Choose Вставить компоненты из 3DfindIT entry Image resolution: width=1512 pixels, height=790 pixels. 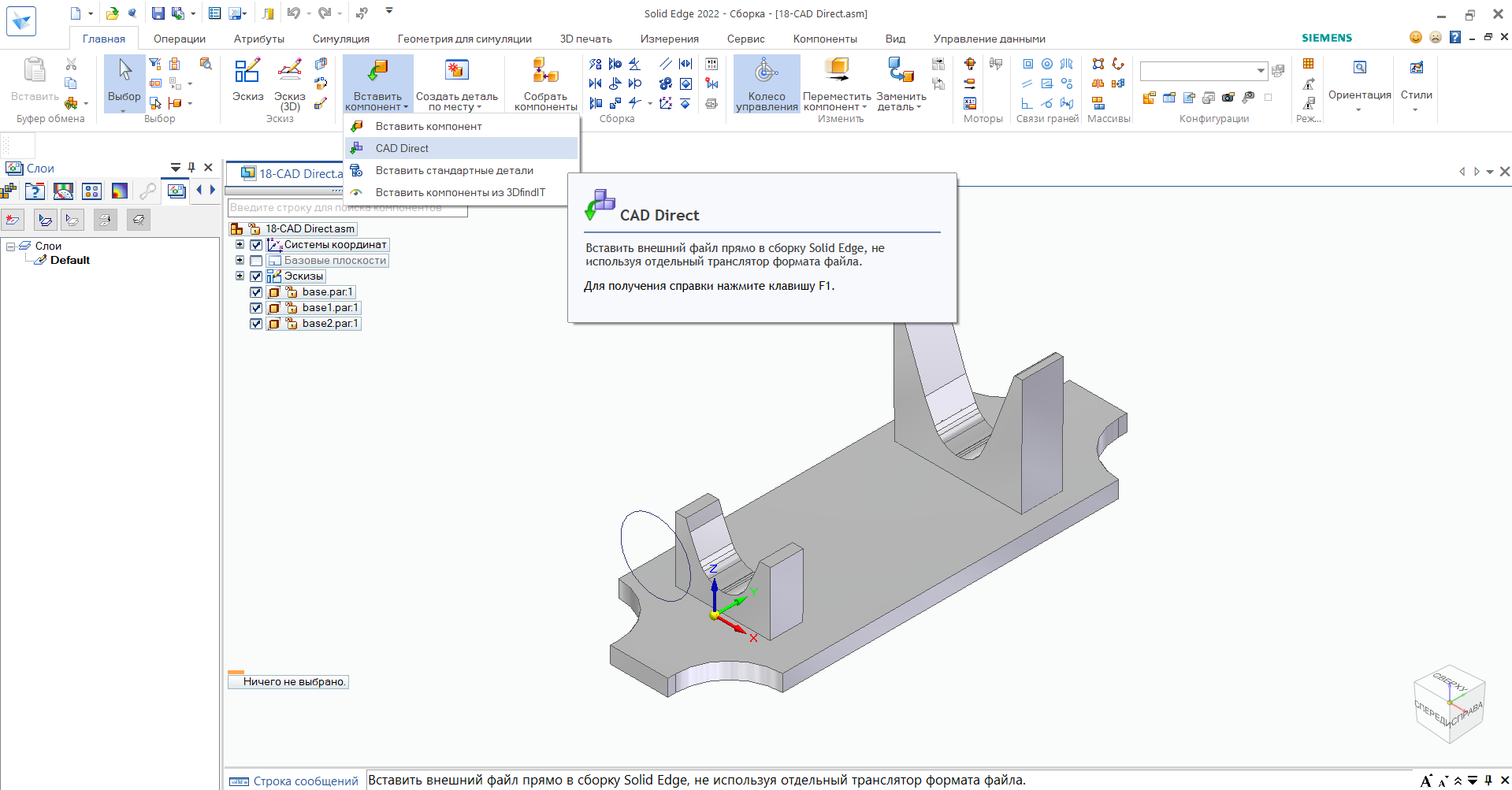point(460,192)
